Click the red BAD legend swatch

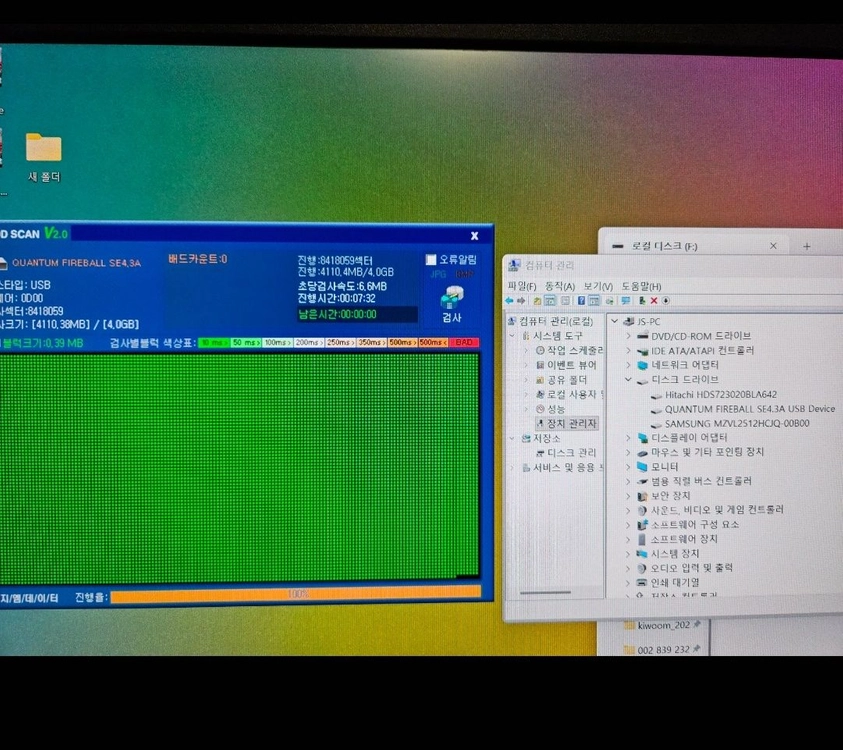(x=463, y=342)
